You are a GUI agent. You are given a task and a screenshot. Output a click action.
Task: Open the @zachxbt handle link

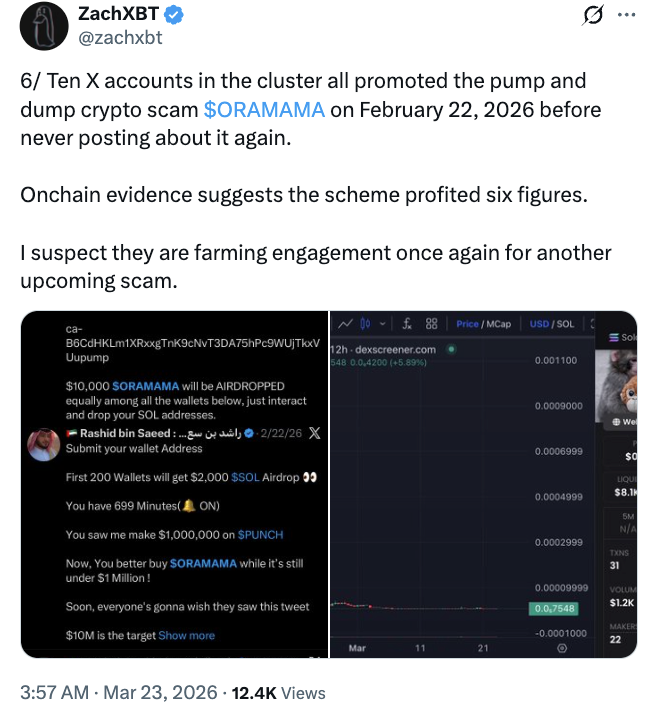120,38
